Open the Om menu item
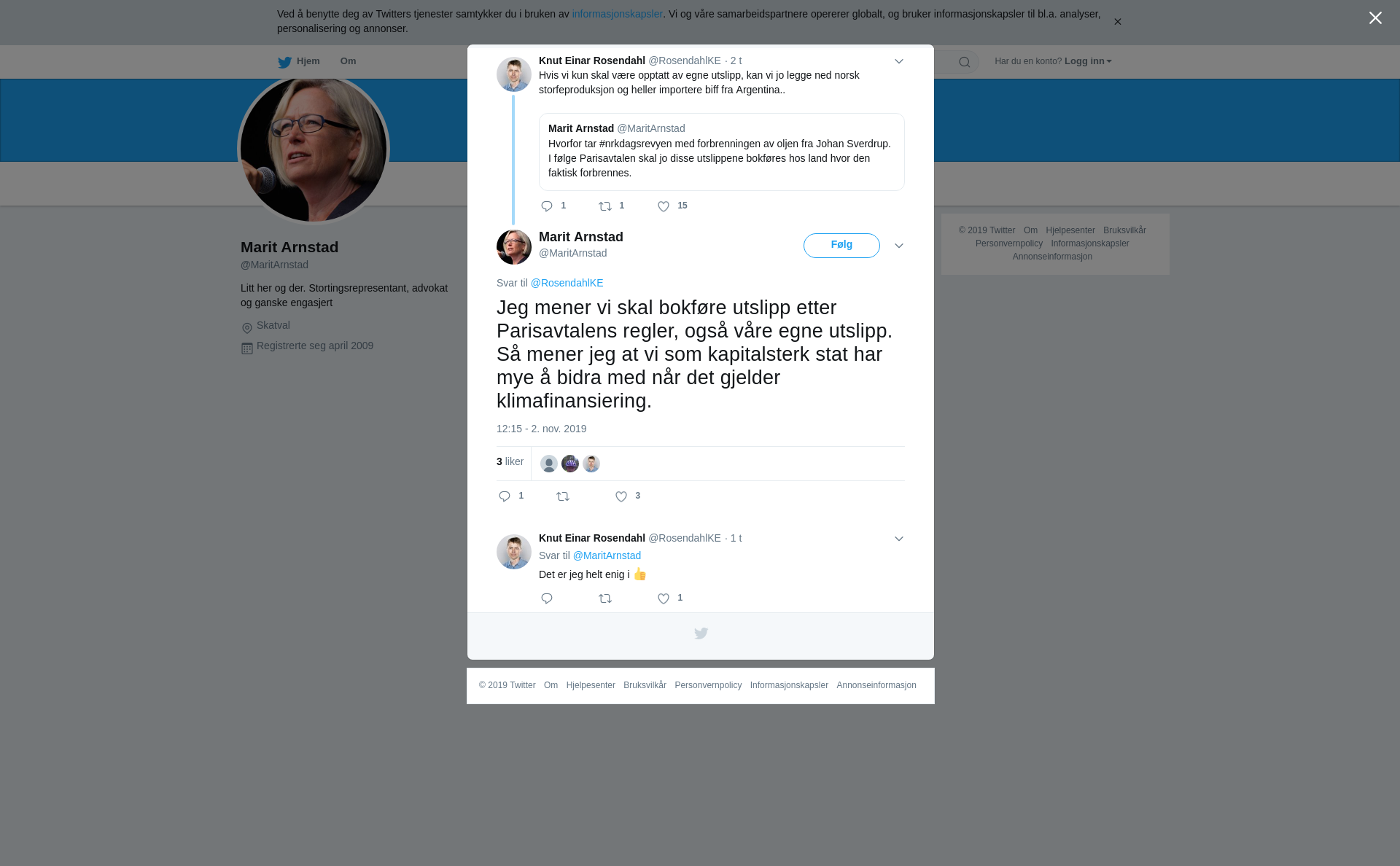The height and width of the screenshot is (866, 1400). tap(348, 61)
